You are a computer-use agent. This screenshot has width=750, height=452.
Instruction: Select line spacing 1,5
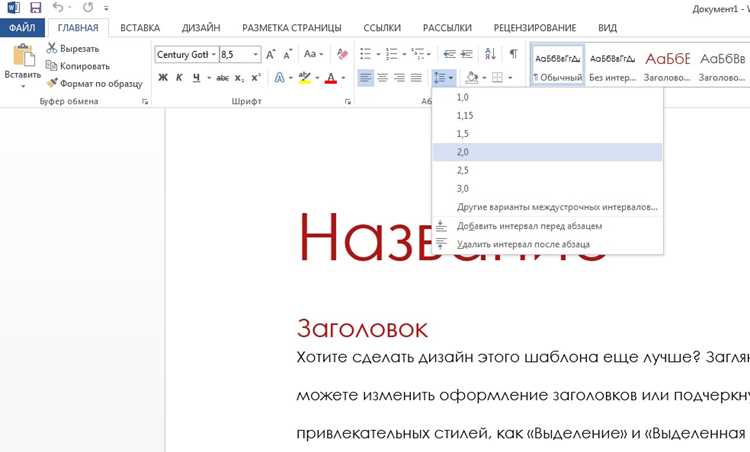[547, 134]
